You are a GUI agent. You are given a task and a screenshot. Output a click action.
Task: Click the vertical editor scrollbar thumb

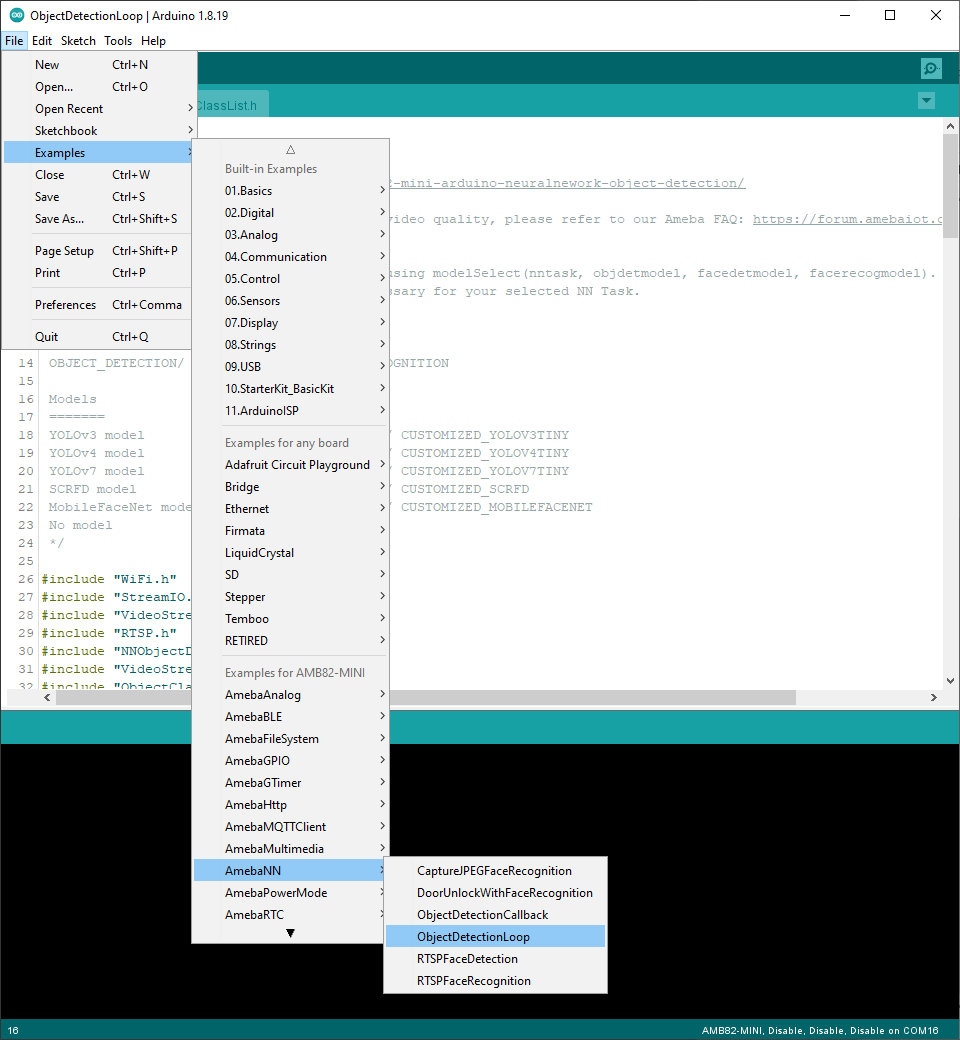pyautogui.click(x=950, y=186)
